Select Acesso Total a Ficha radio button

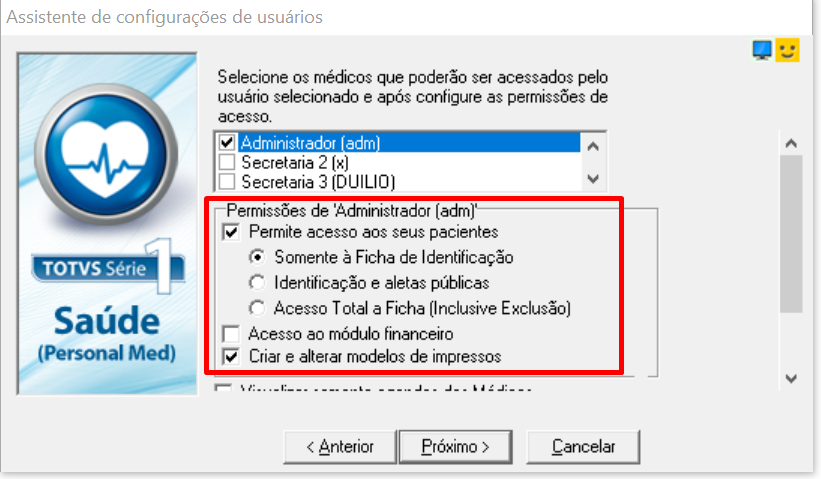pyautogui.click(x=257, y=308)
